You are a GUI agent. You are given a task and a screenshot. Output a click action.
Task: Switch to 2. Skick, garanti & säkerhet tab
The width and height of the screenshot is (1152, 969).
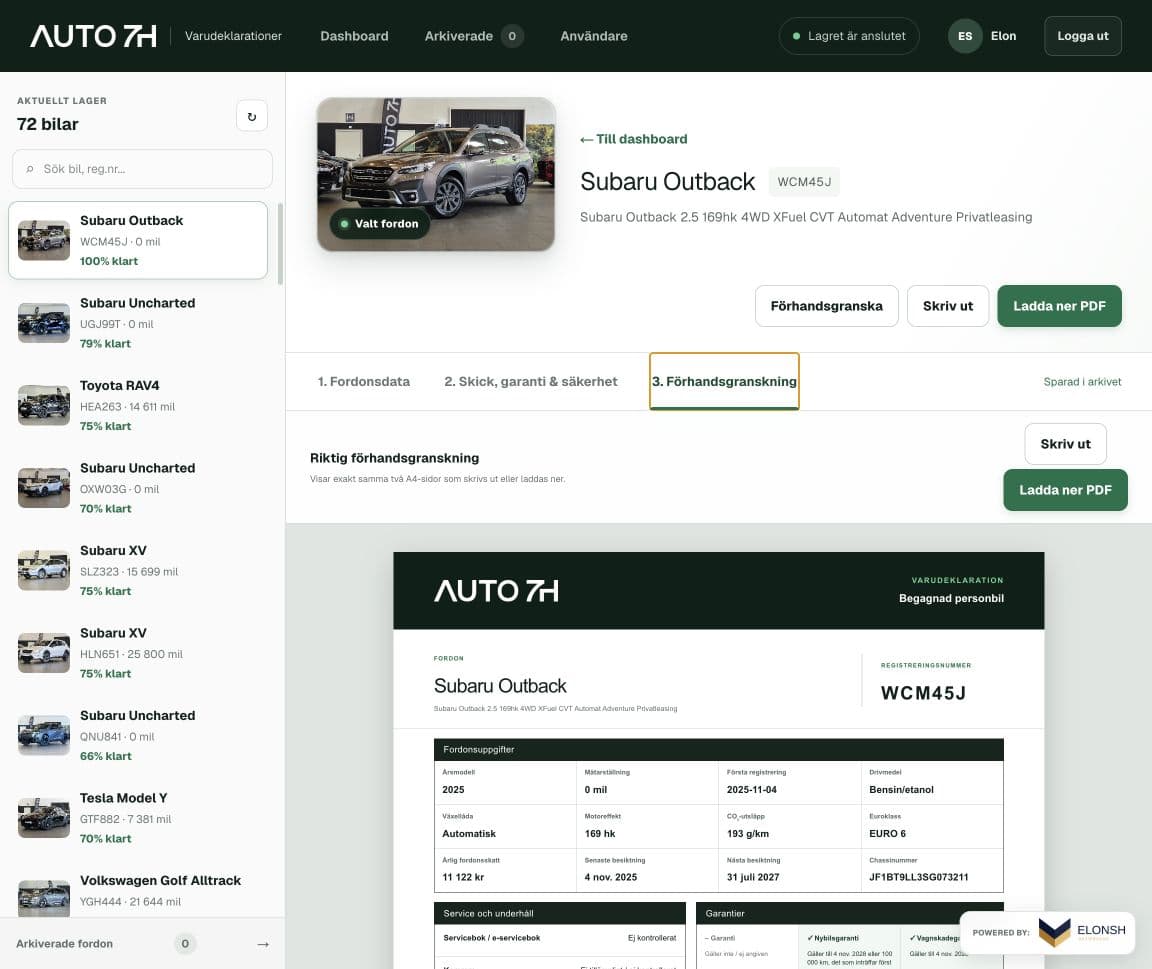(x=530, y=381)
